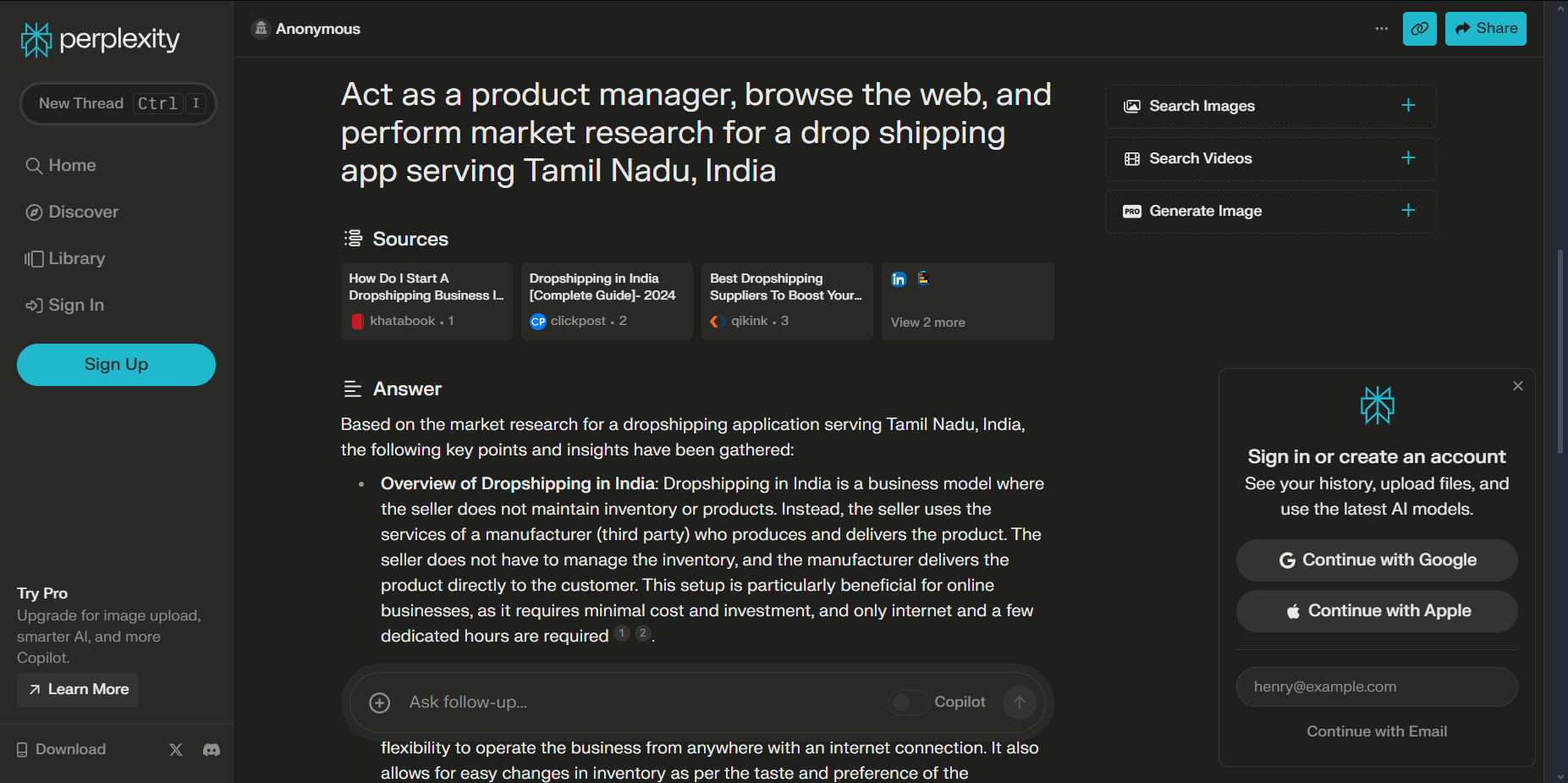Click the Perplexity logo in sign-in popup

pyautogui.click(x=1377, y=405)
